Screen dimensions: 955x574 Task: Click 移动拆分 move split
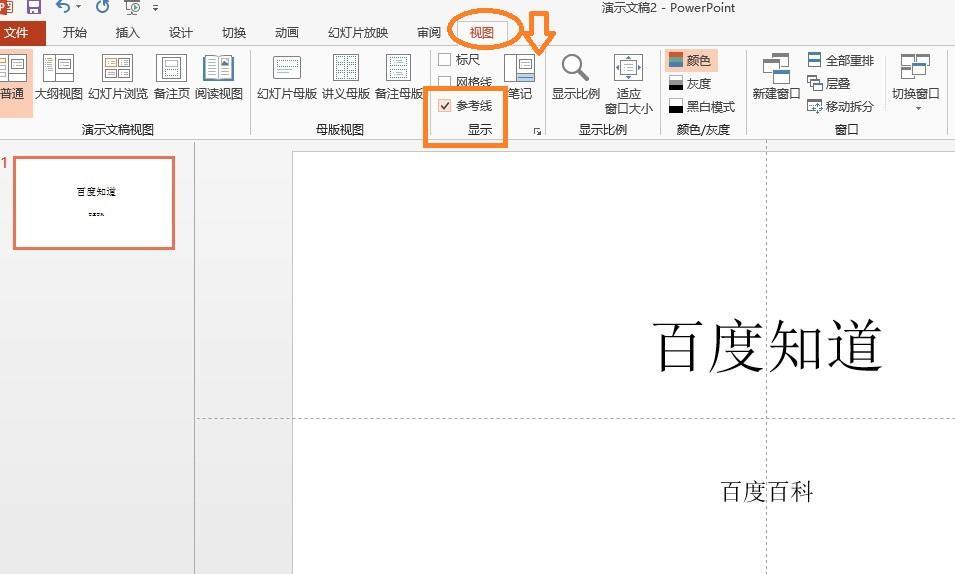[x=840, y=107]
